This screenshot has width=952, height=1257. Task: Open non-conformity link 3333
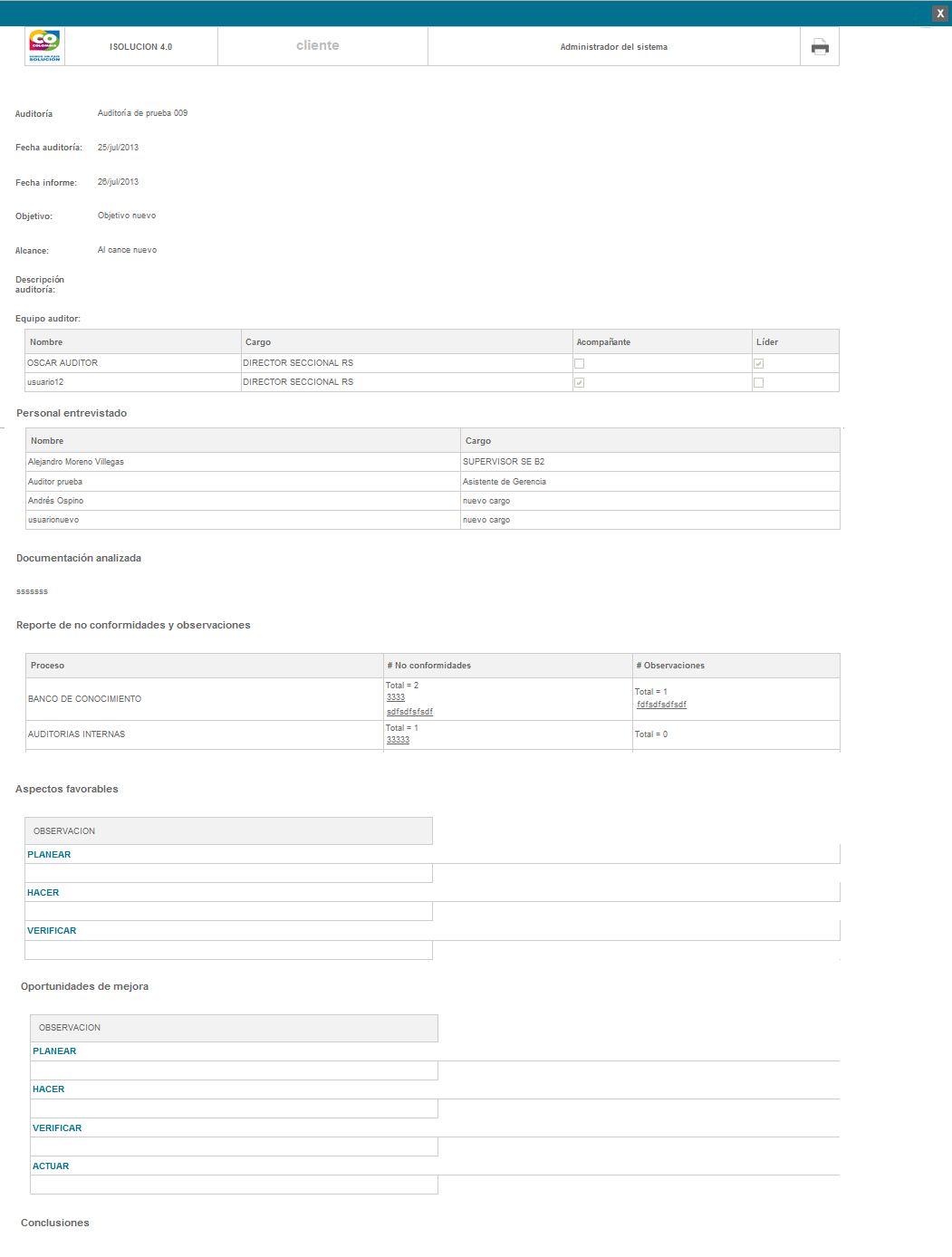(x=396, y=697)
